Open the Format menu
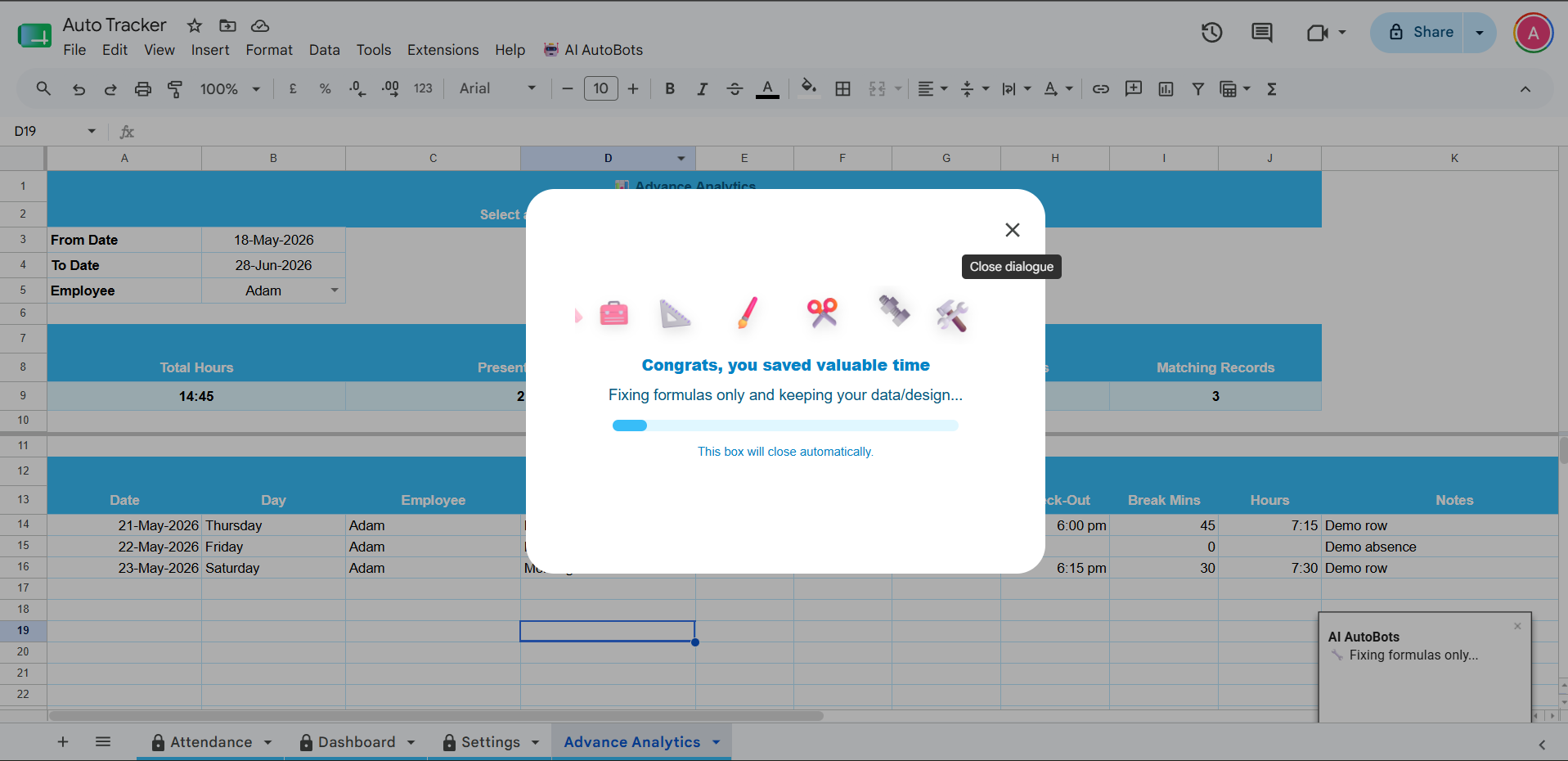 pyautogui.click(x=269, y=50)
